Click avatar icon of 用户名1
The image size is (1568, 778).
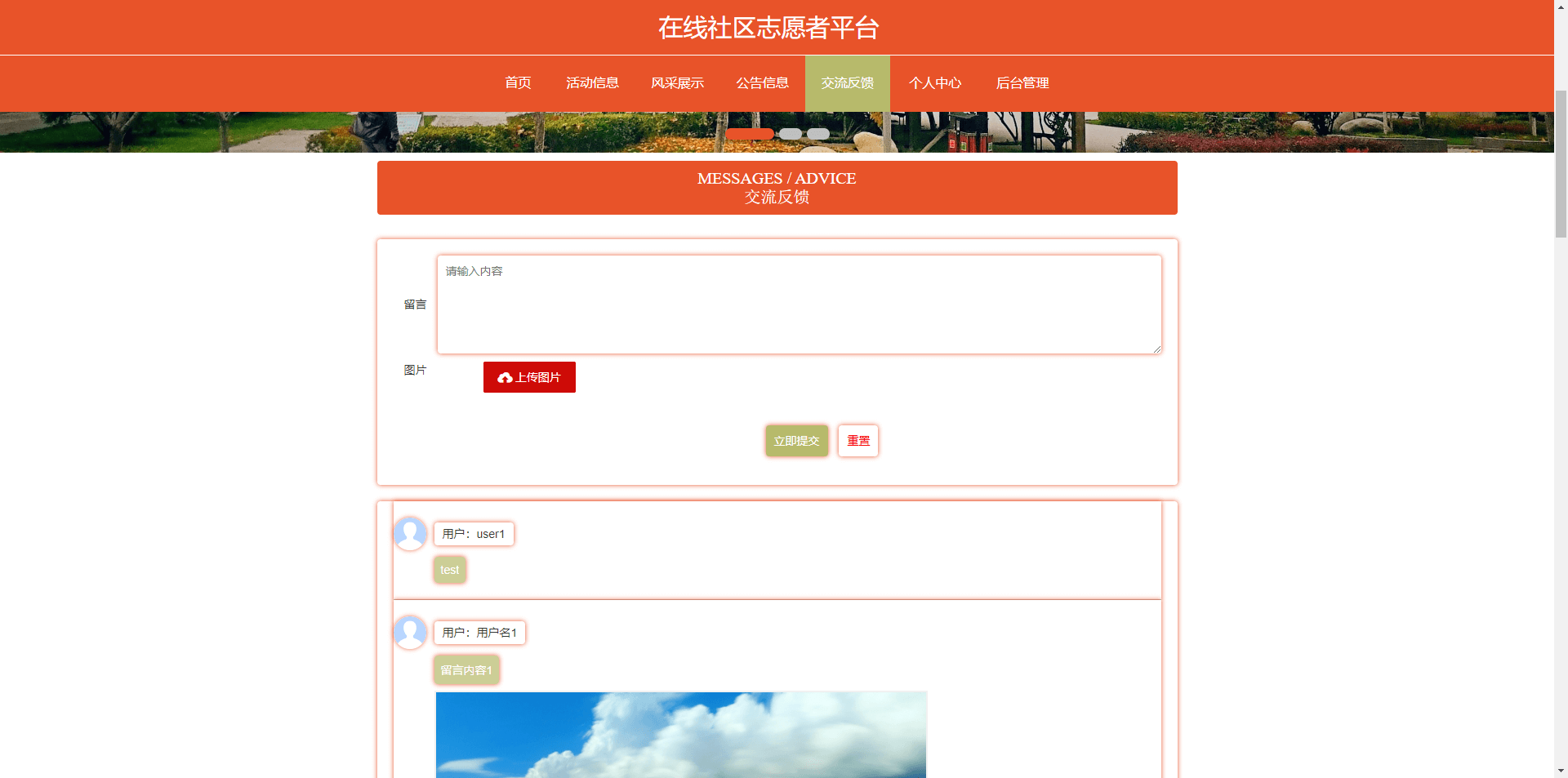[x=410, y=633]
